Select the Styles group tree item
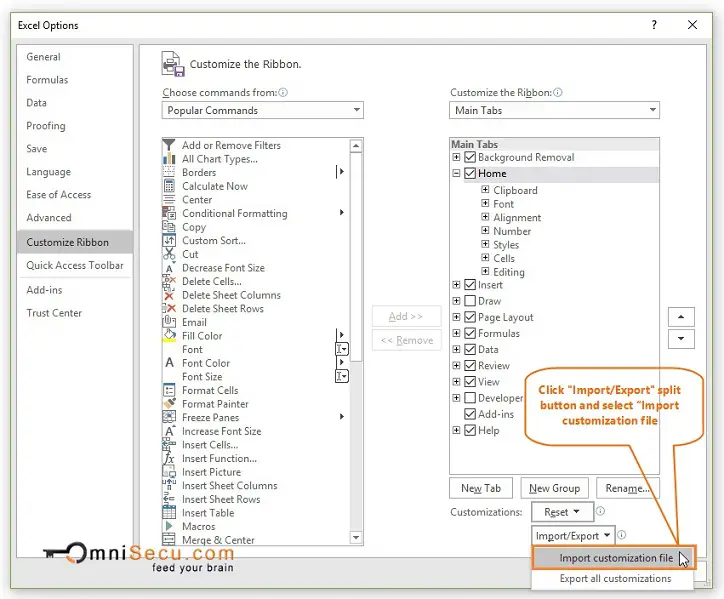The width and height of the screenshot is (724, 599). click(506, 244)
